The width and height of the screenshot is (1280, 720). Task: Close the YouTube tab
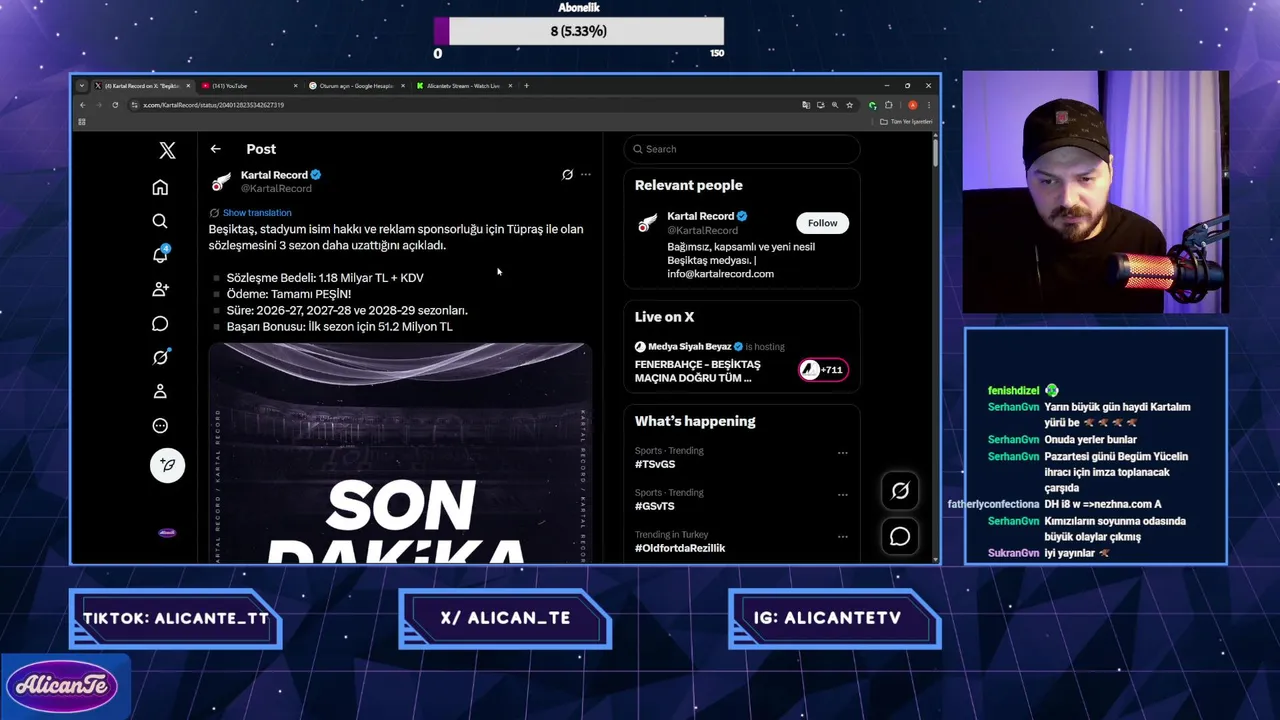coord(295,86)
